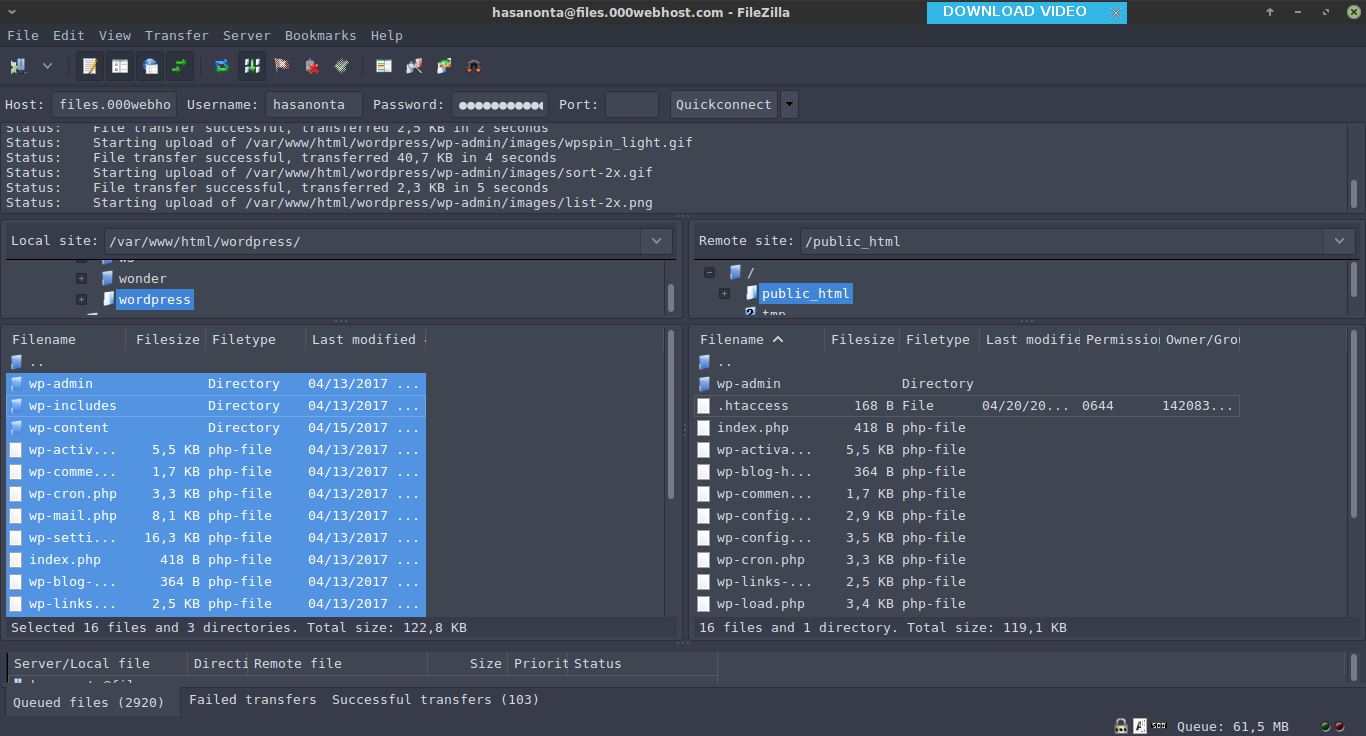Toggle processing of the transfer queue
The image size is (1366, 736).
point(252,66)
